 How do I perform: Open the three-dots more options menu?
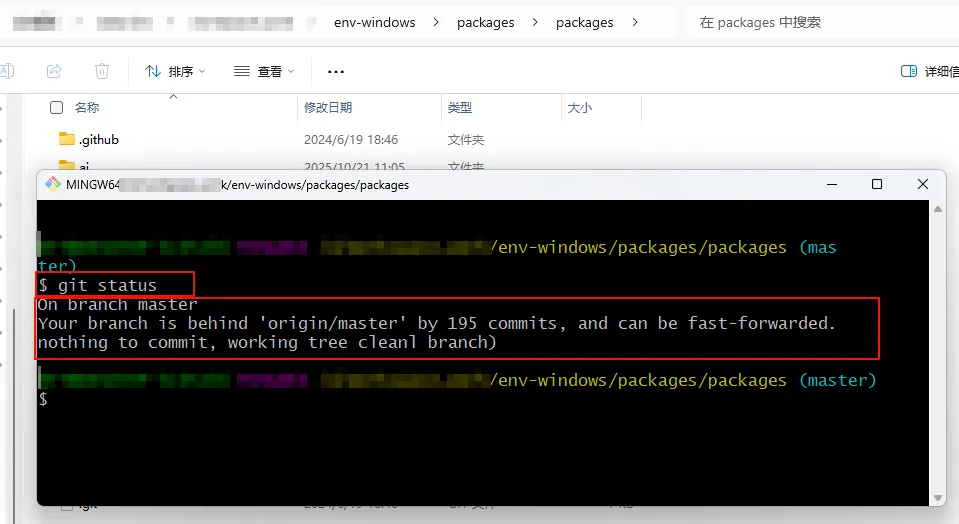pos(336,72)
